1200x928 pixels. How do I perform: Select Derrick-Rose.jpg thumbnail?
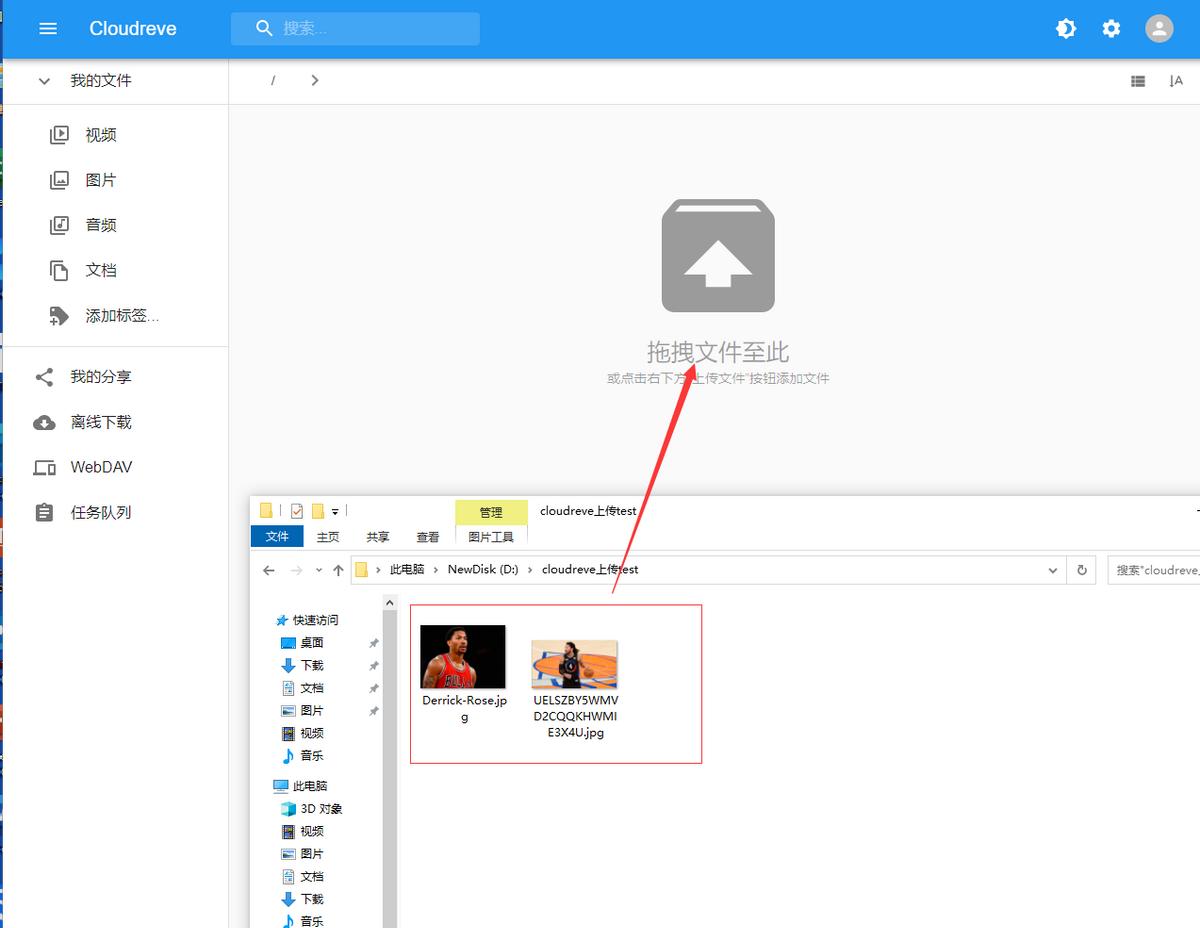(463, 656)
